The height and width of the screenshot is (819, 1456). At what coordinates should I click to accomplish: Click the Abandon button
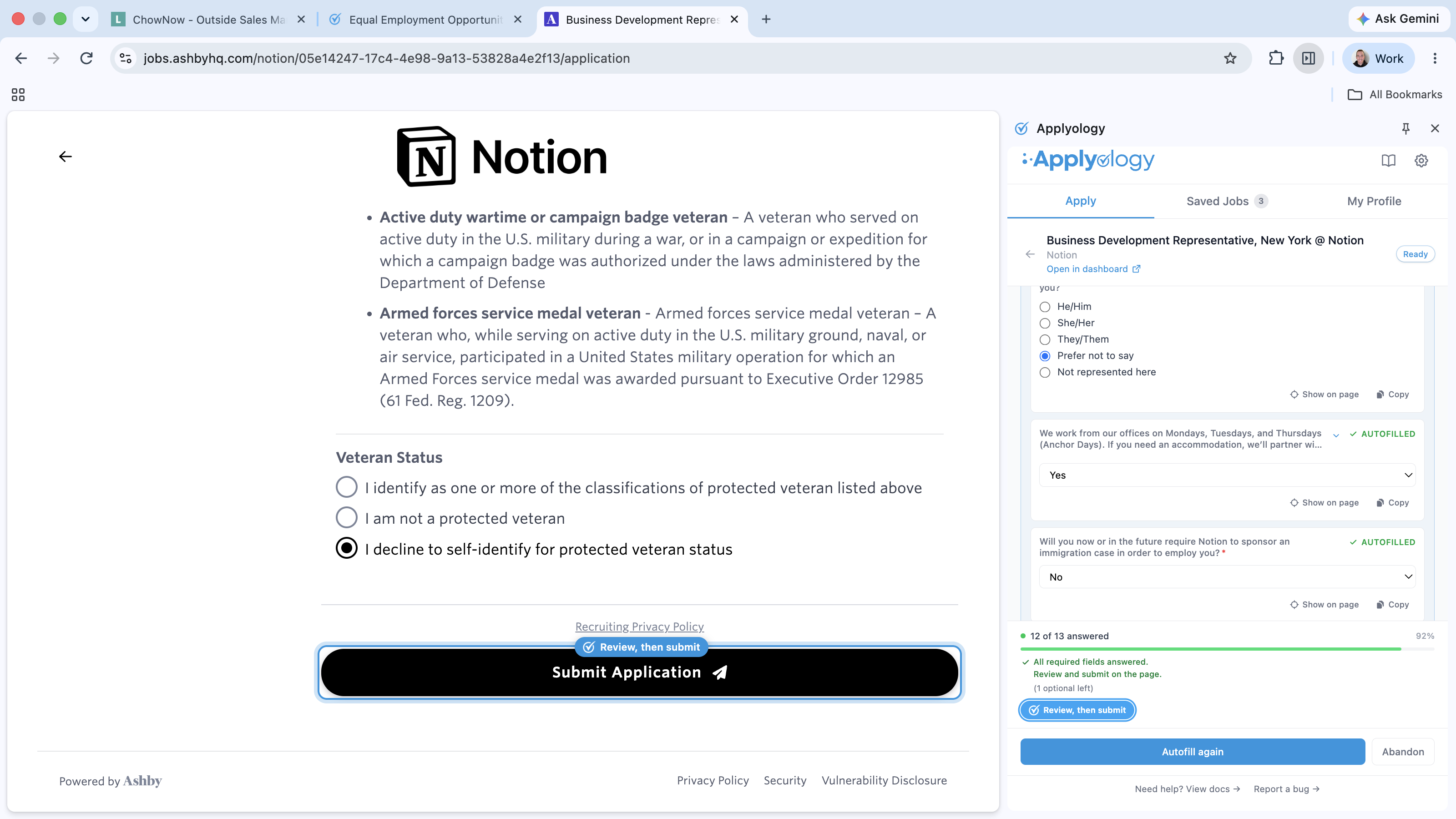click(x=1403, y=752)
